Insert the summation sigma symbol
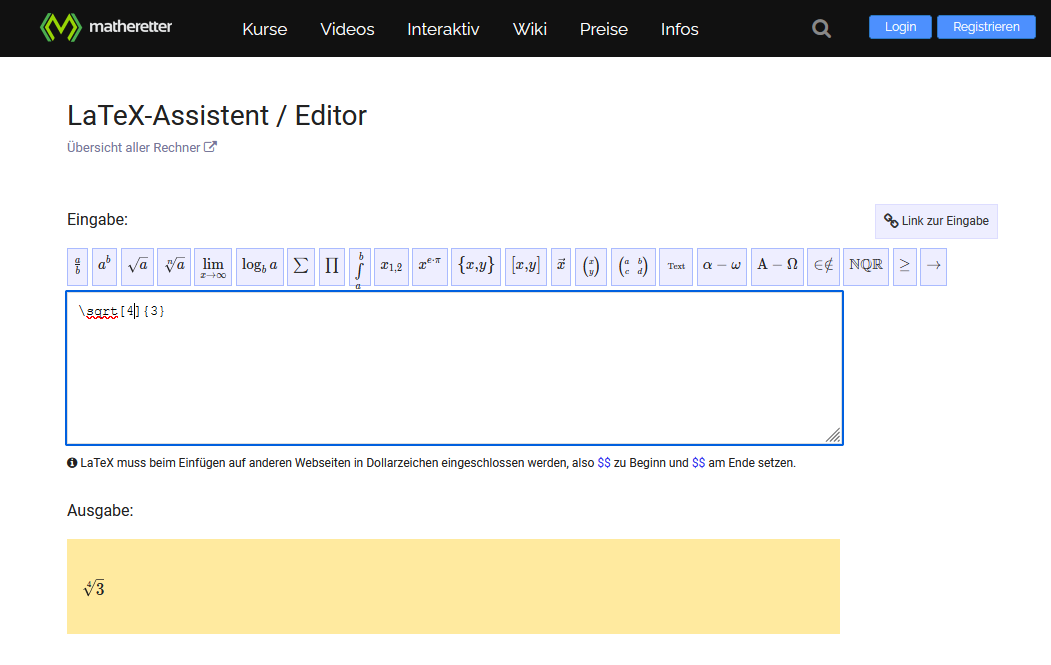 (x=300, y=266)
